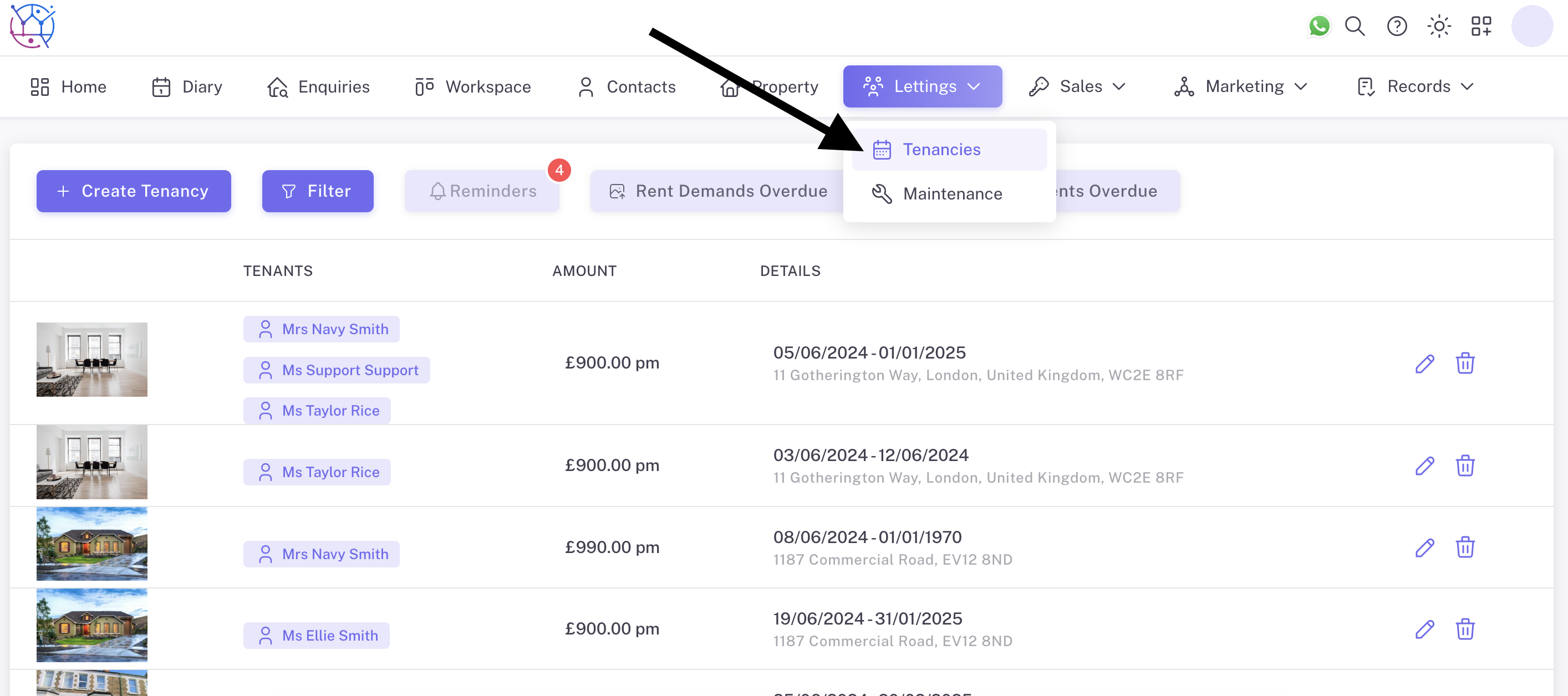This screenshot has height=696, width=1568.
Task: Select Tenancies from Lettings menu
Action: 941,149
